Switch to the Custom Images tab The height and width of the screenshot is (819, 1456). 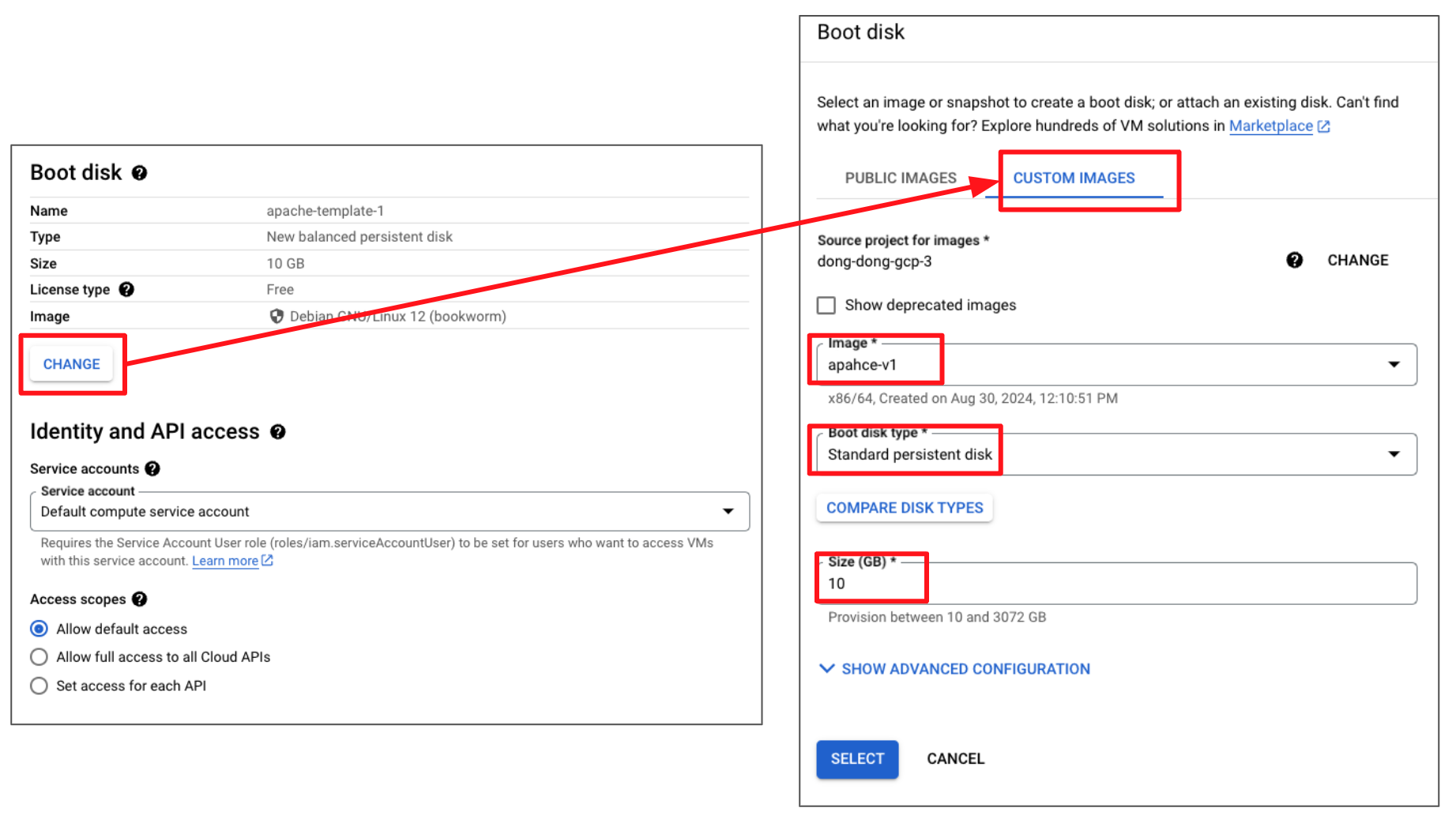pos(1074,178)
